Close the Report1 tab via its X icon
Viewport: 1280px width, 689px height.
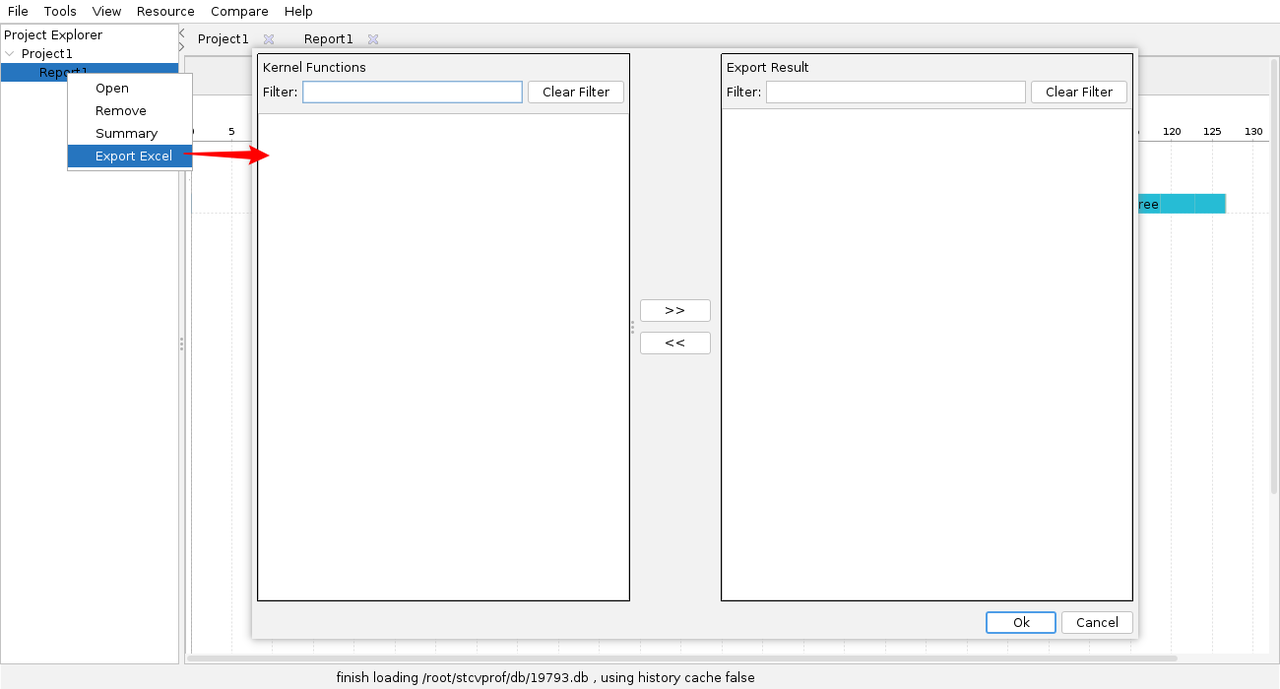(x=373, y=39)
